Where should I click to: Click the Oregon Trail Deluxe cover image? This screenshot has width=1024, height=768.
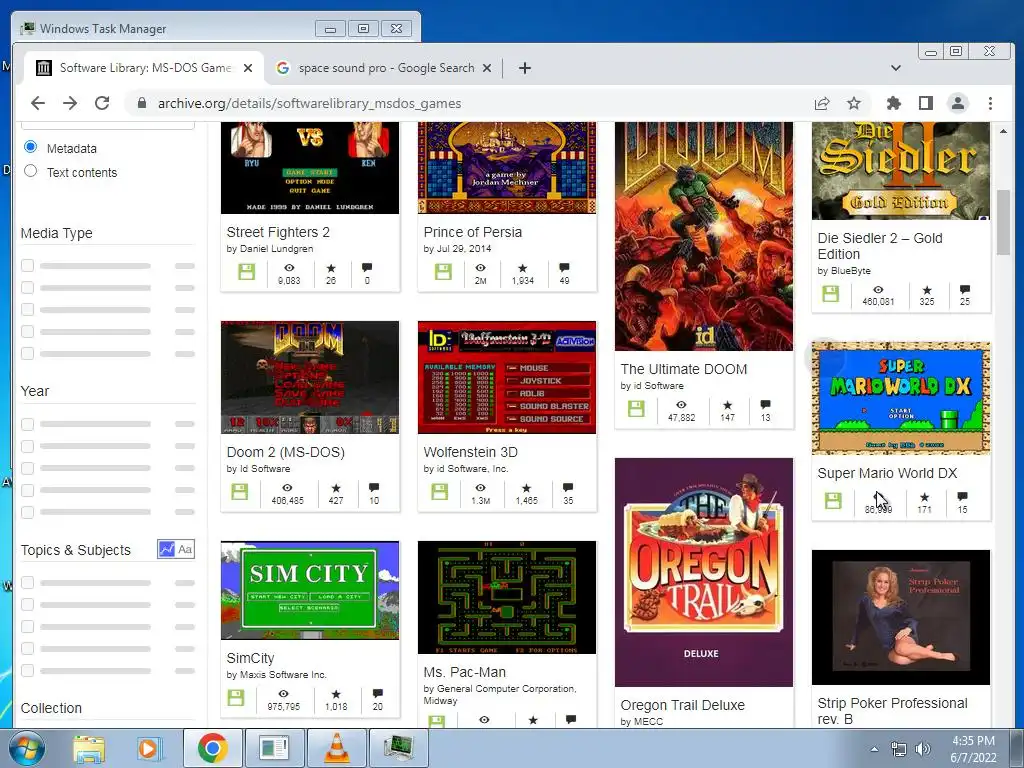pyautogui.click(x=703, y=572)
